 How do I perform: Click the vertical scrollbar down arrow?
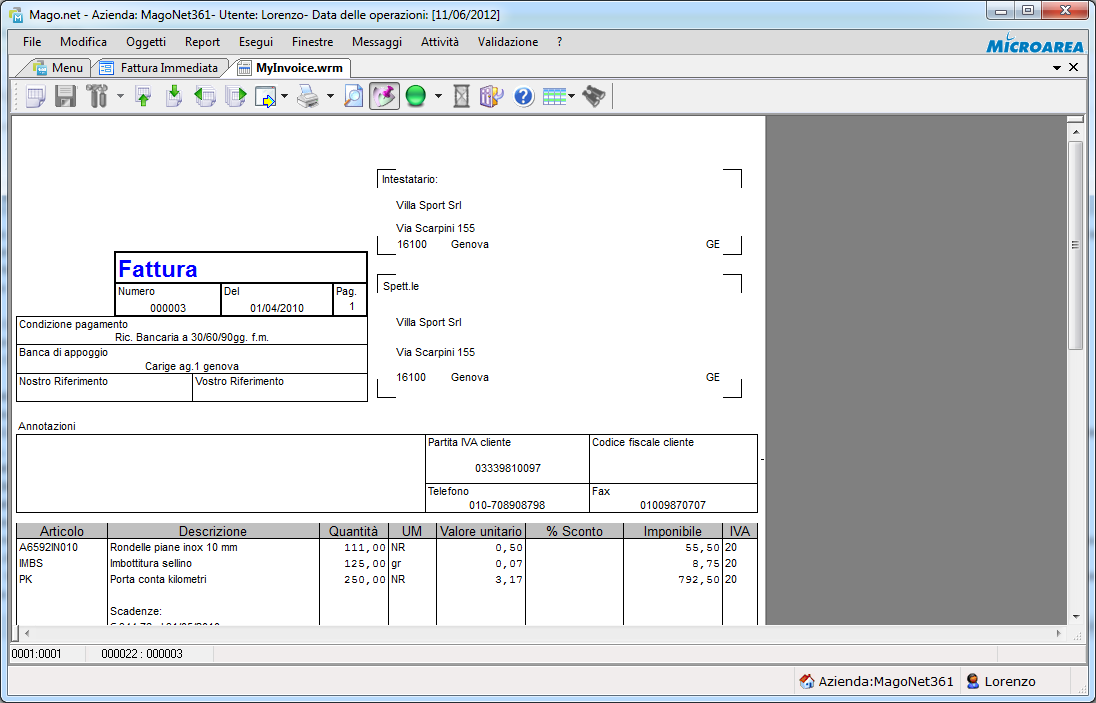1076,616
